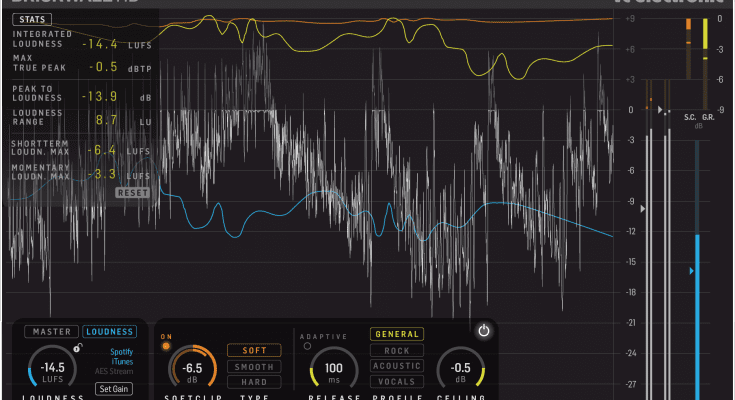Click the lock icon near Loudness knob
Image resolution: width=735 pixels, height=400 pixels.
pyautogui.click(x=79, y=346)
